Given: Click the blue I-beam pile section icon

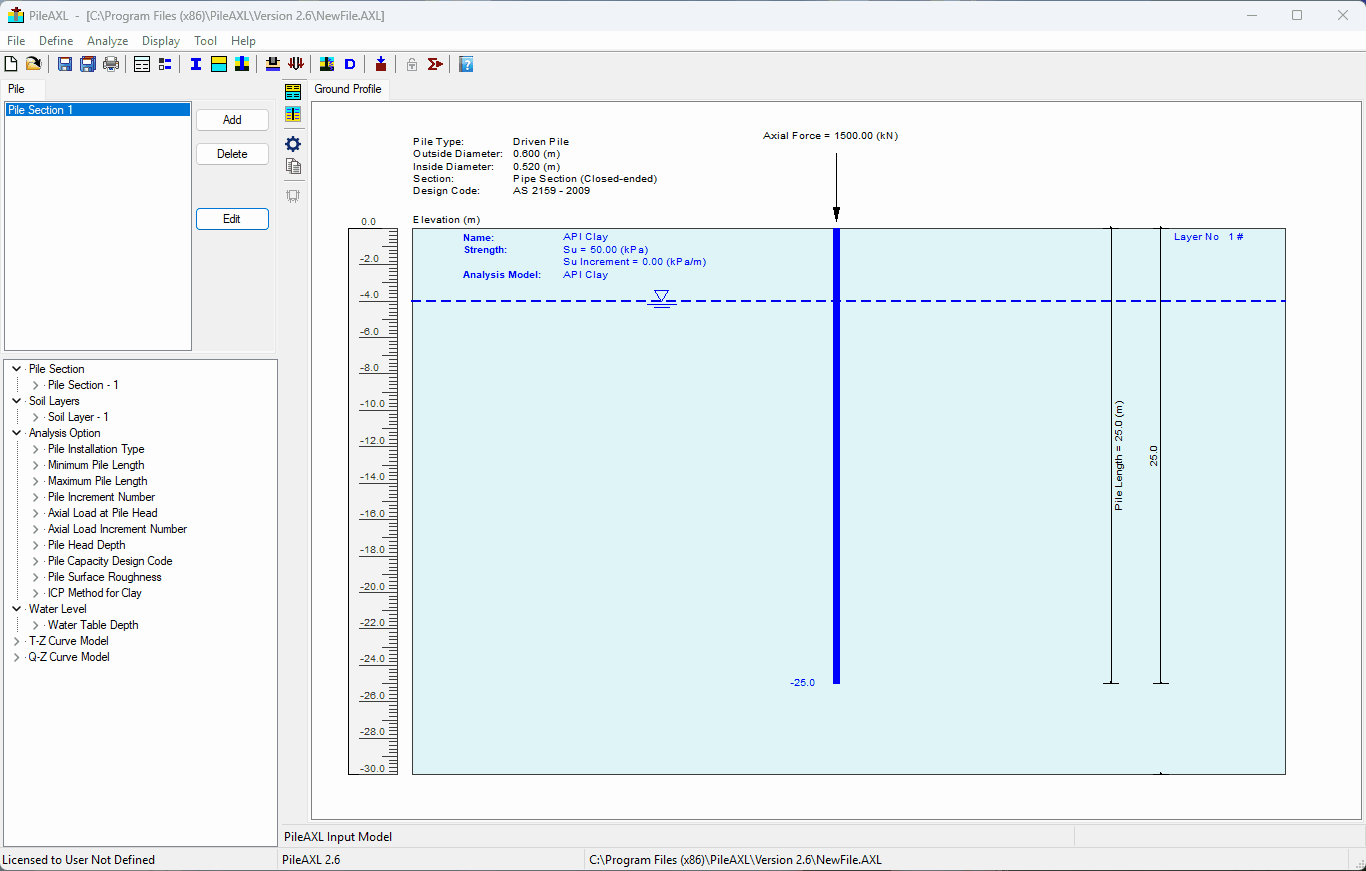Looking at the screenshot, I should (195, 64).
